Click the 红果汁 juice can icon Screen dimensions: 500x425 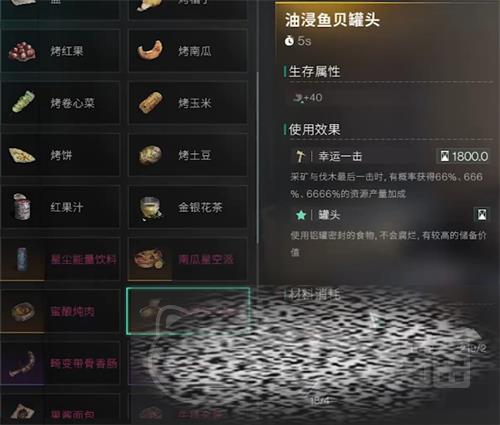pos(22,207)
